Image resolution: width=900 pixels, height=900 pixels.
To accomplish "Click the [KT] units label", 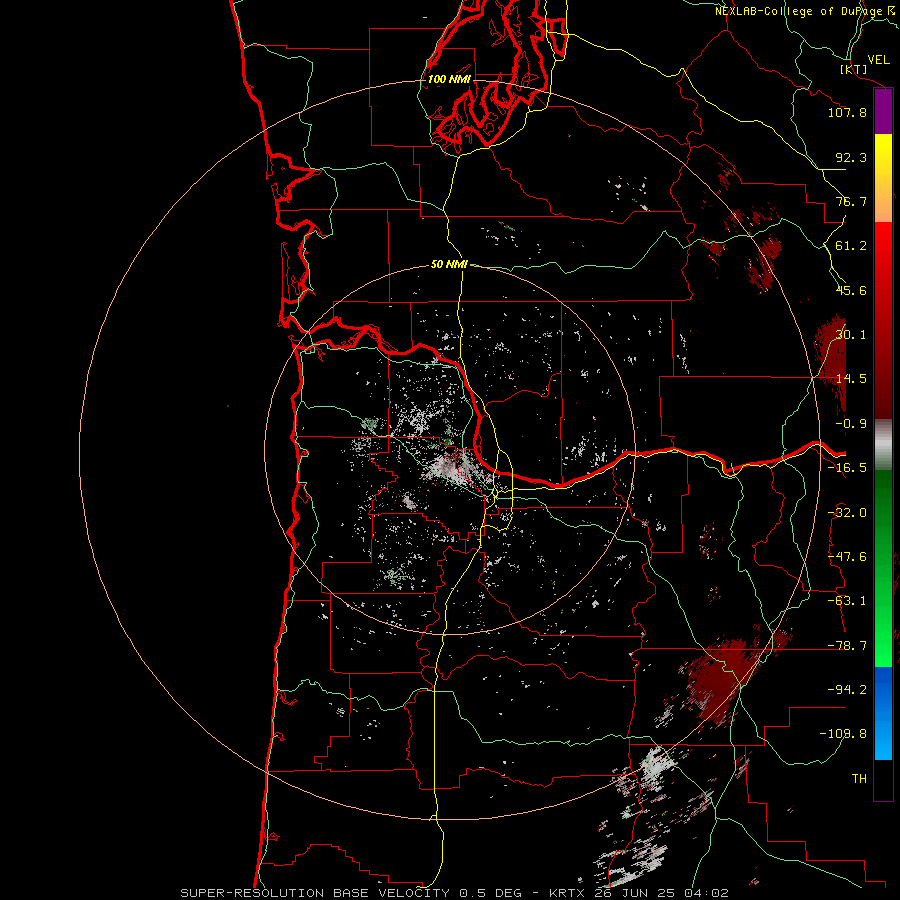I will (x=854, y=69).
